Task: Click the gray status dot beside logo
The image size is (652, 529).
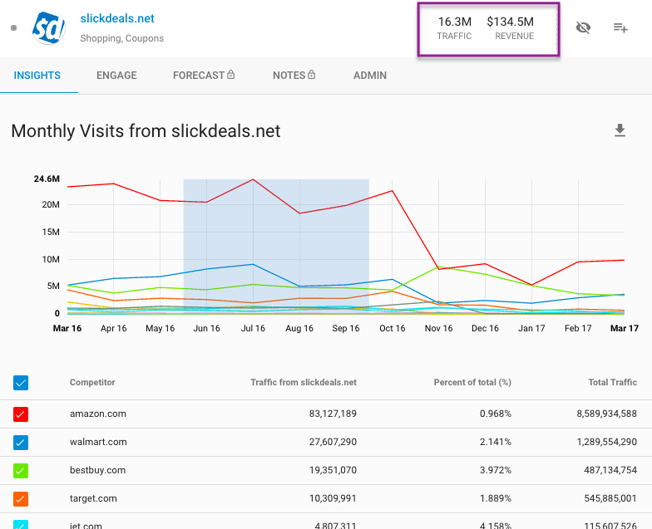Action: point(14,28)
